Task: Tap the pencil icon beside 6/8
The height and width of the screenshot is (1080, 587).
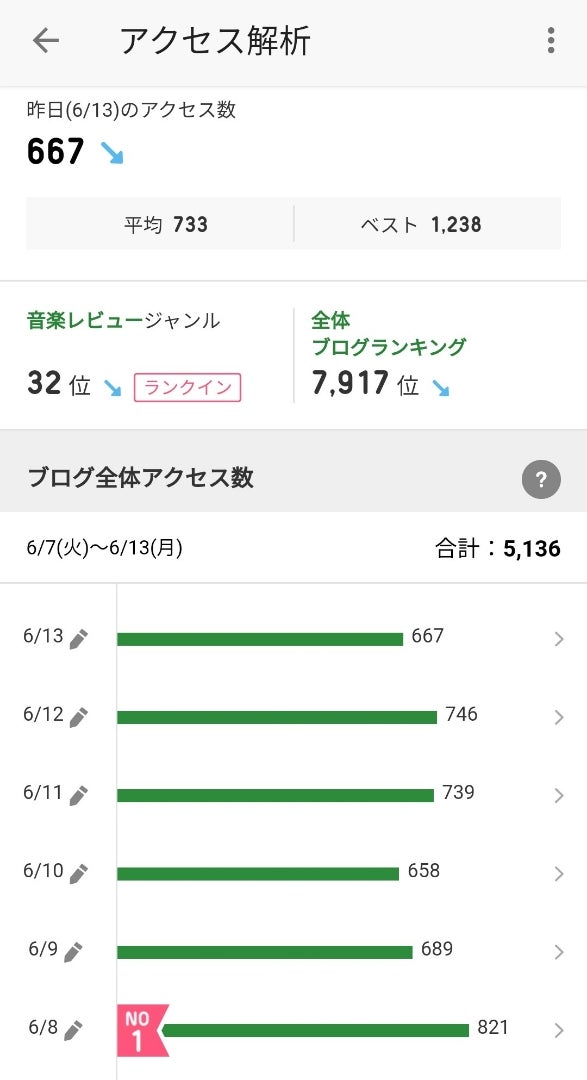Action: click(73, 1030)
